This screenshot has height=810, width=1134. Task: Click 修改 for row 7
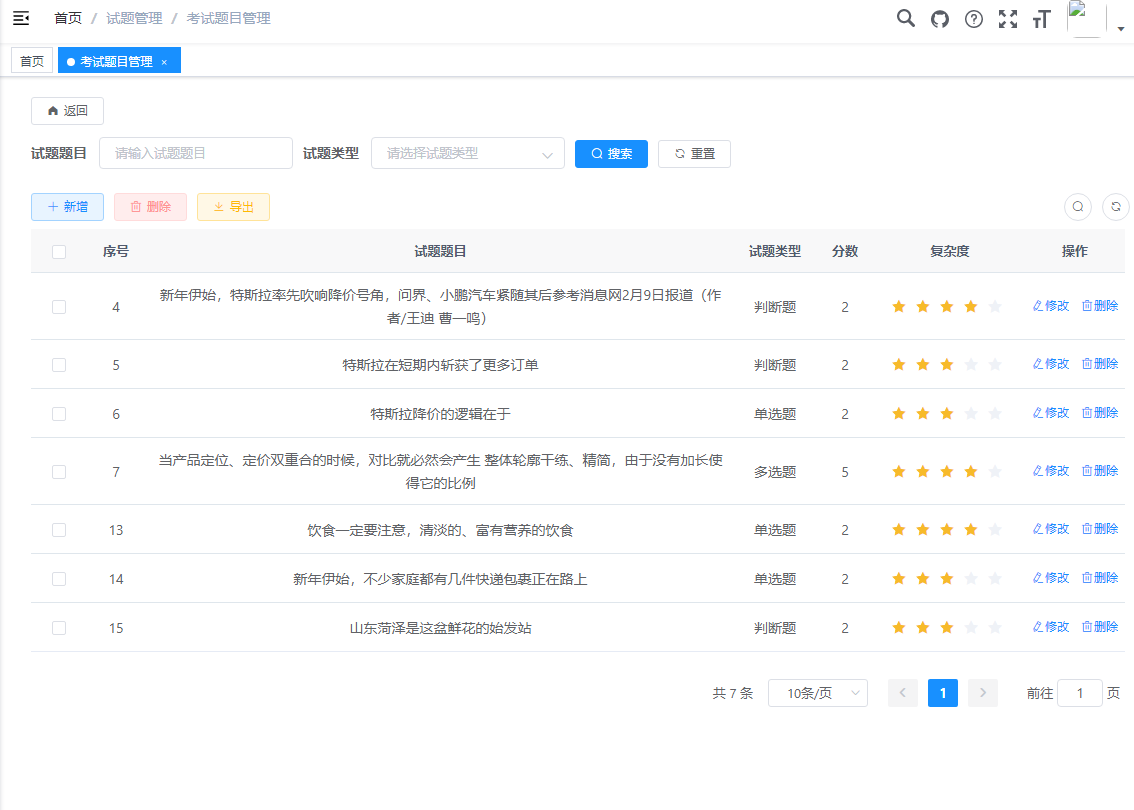[x=1051, y=471]
